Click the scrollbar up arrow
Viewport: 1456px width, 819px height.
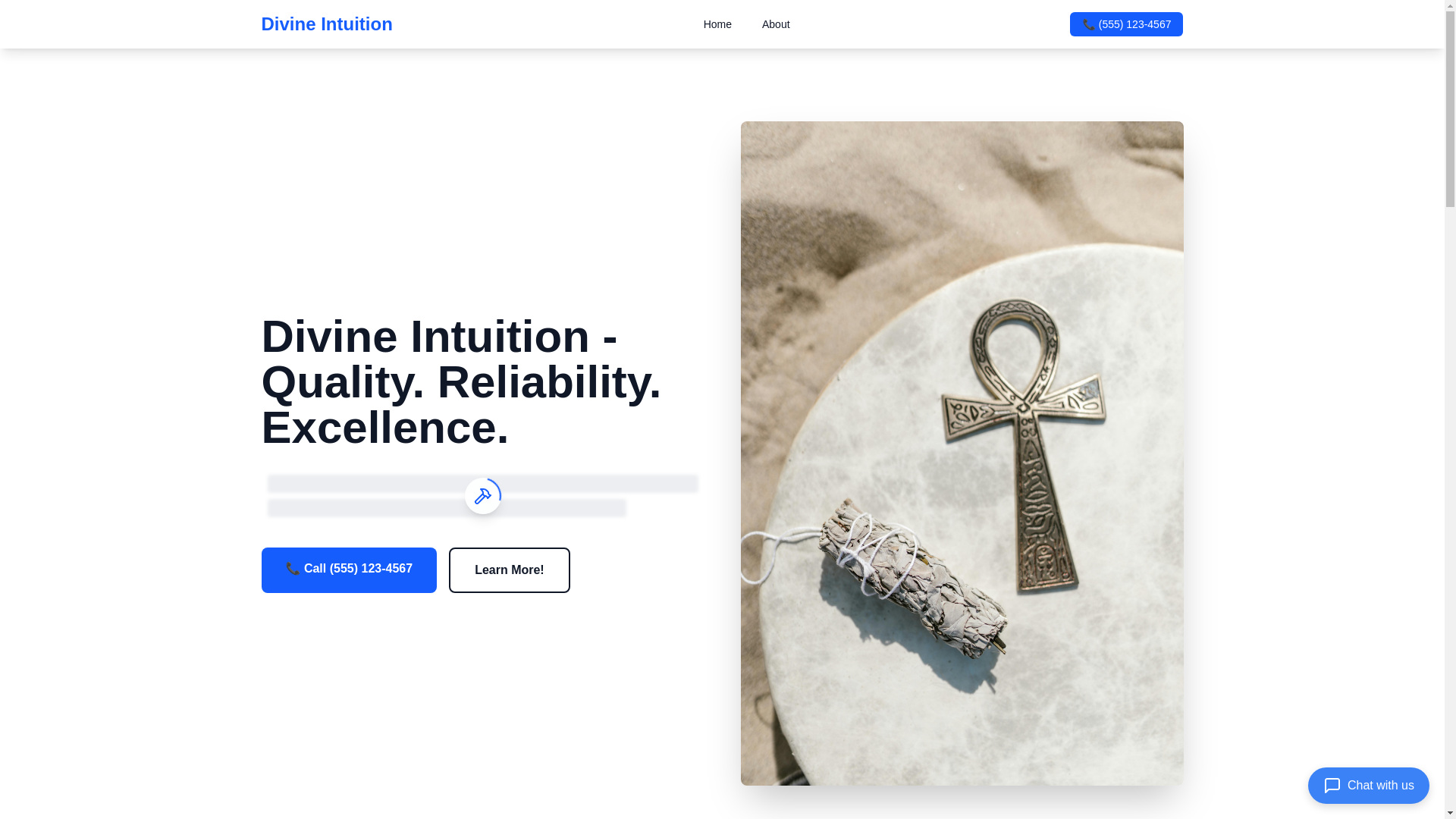click(x=1450, y=5)
